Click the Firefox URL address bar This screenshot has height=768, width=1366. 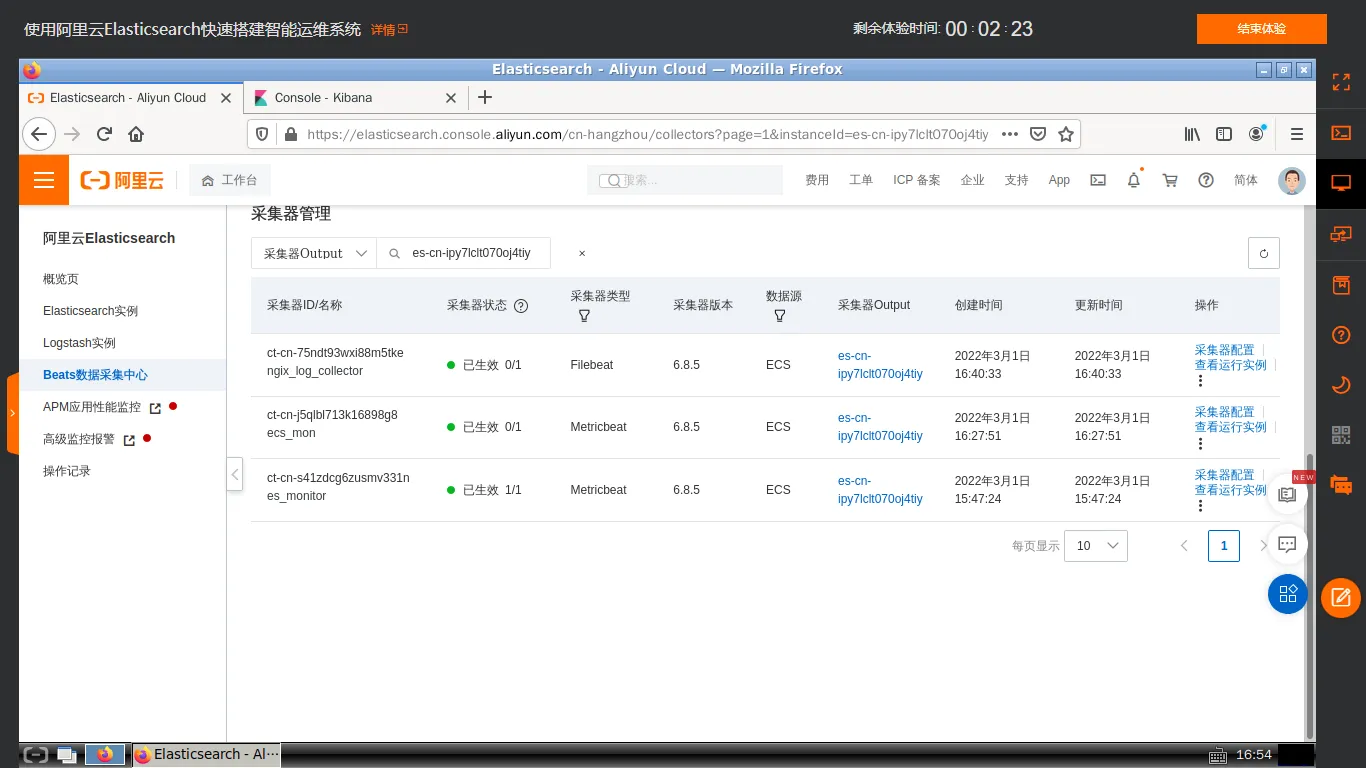[x=646, y=134]
